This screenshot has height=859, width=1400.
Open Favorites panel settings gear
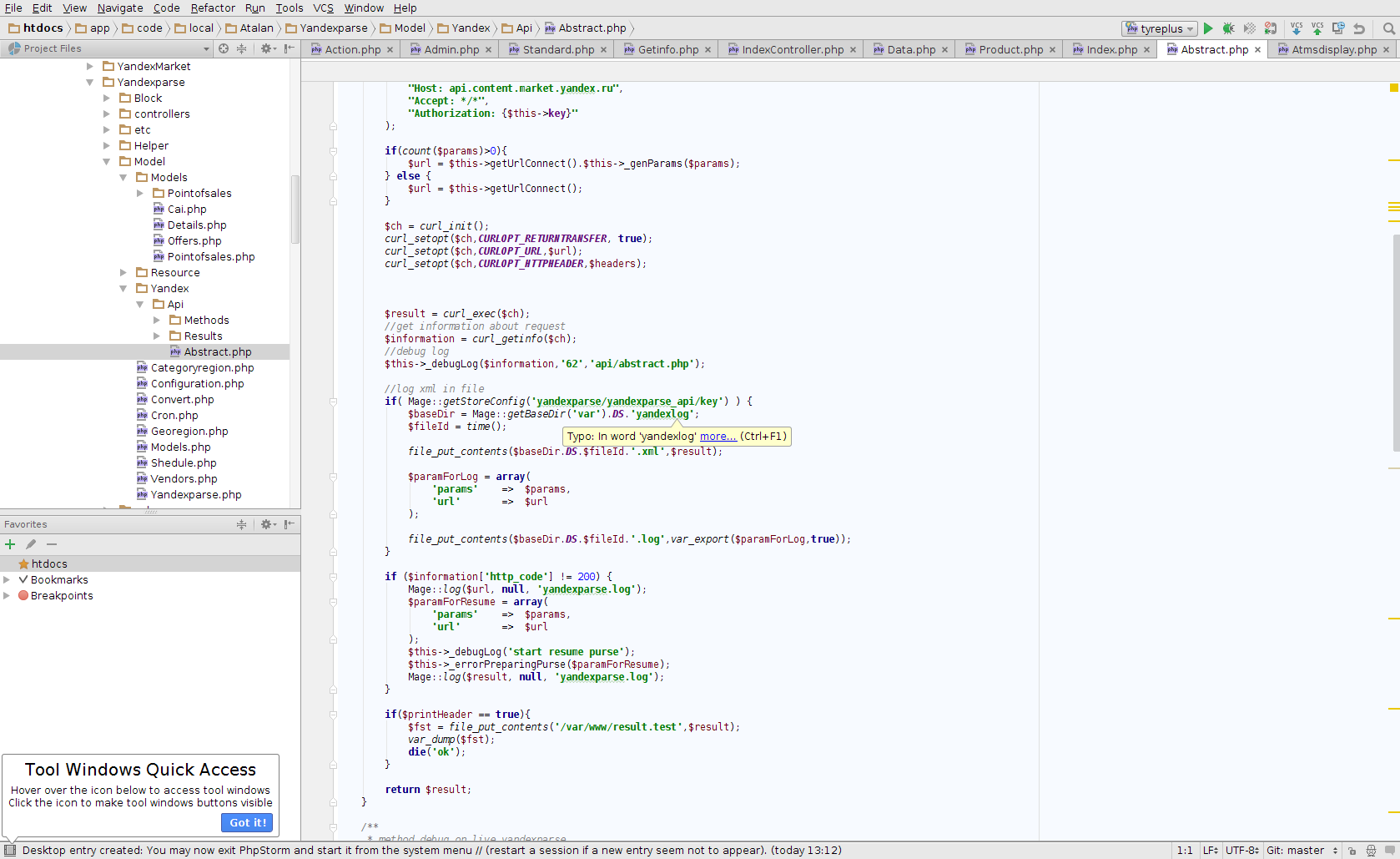point(267,524)
